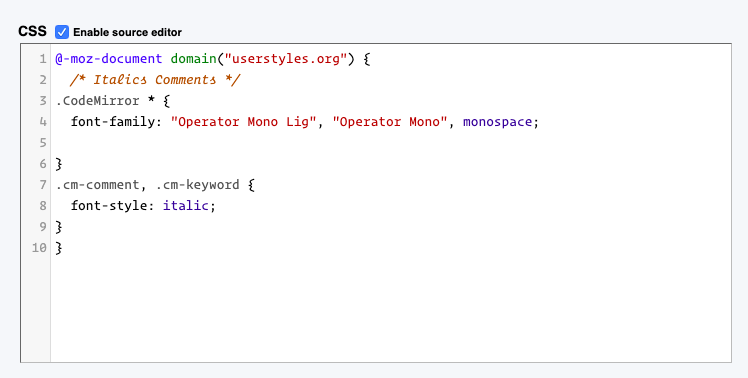Click line number 7 in gutter
748x378 pixels.
tap(43, 185)
